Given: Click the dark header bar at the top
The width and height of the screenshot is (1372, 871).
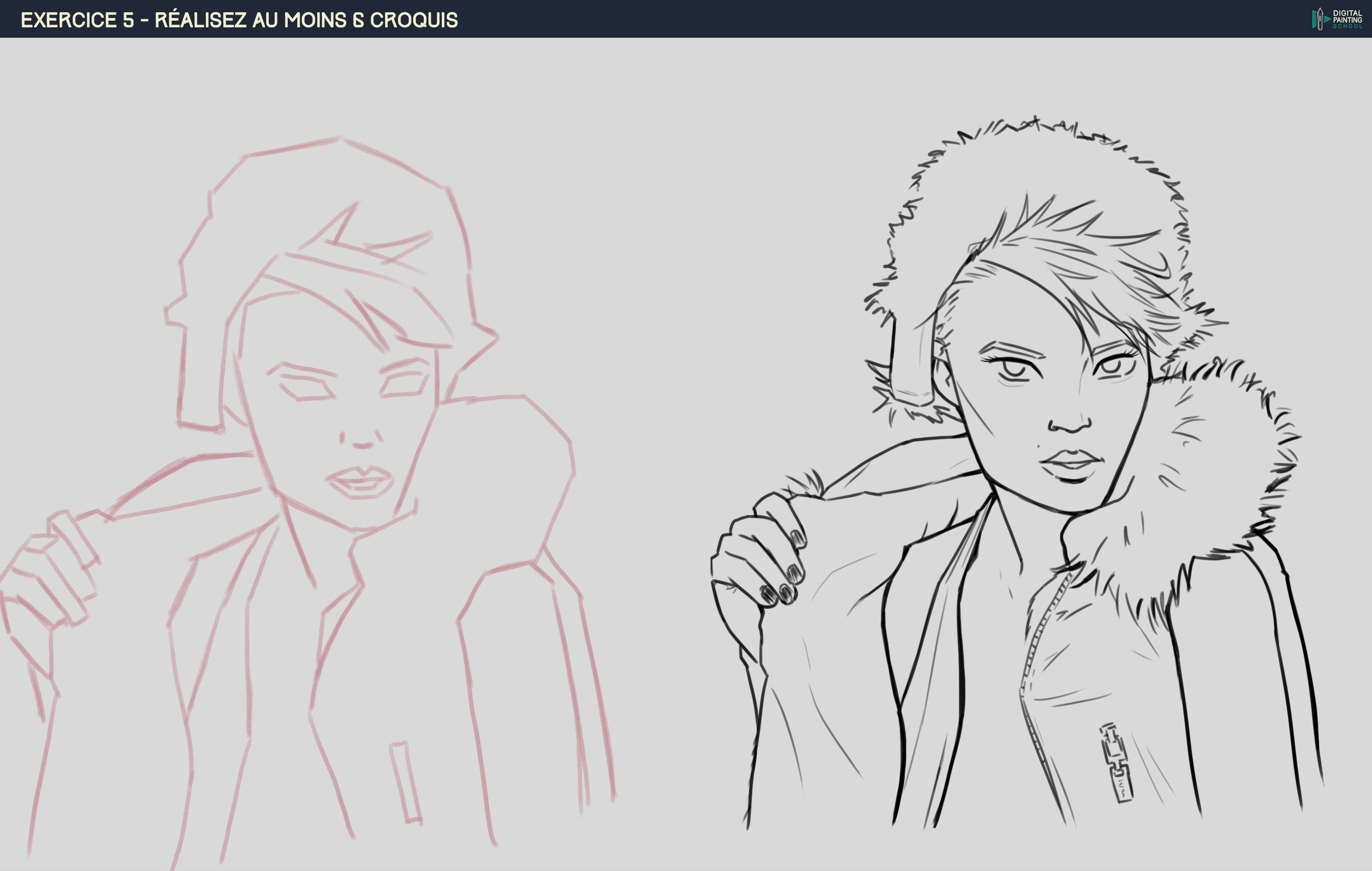Looking at the screenshot, I should point(684,19).
